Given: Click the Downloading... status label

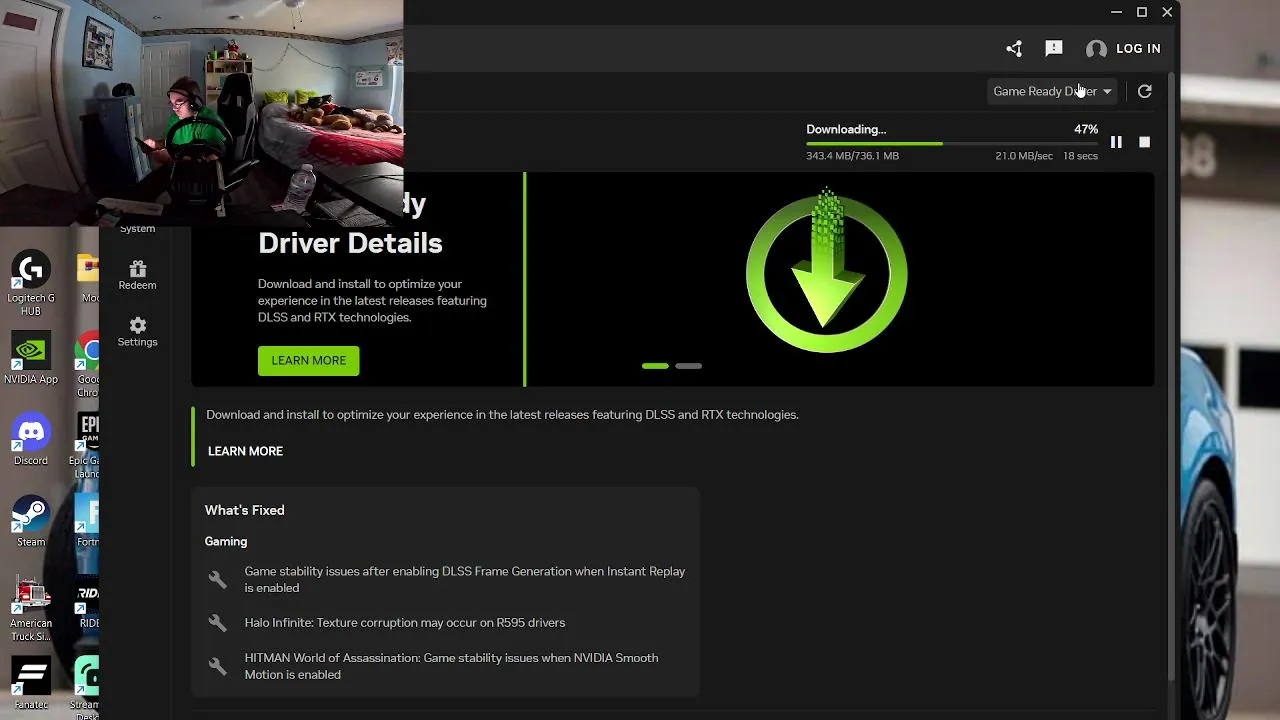Looking at the screenshot, I should pos(846,129).
